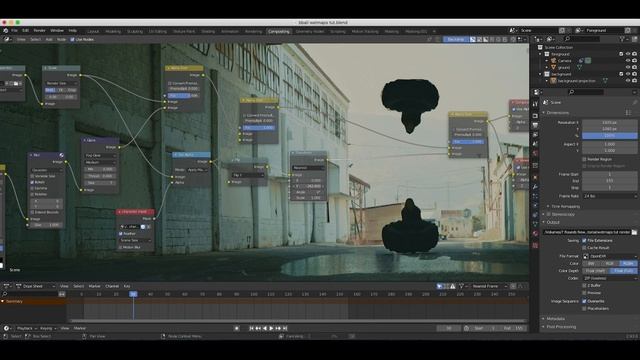
Task: Open the Keying popover in timeline footer
Action: coord(48,328)
